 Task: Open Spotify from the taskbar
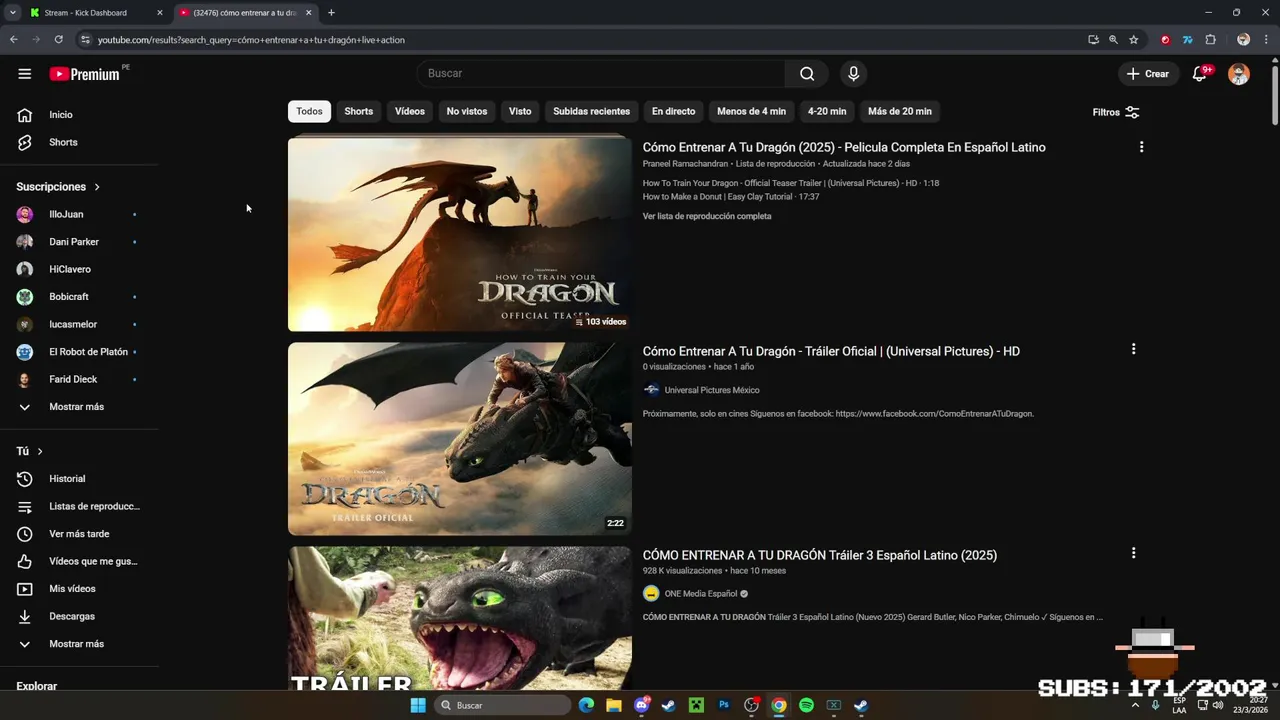806,705
